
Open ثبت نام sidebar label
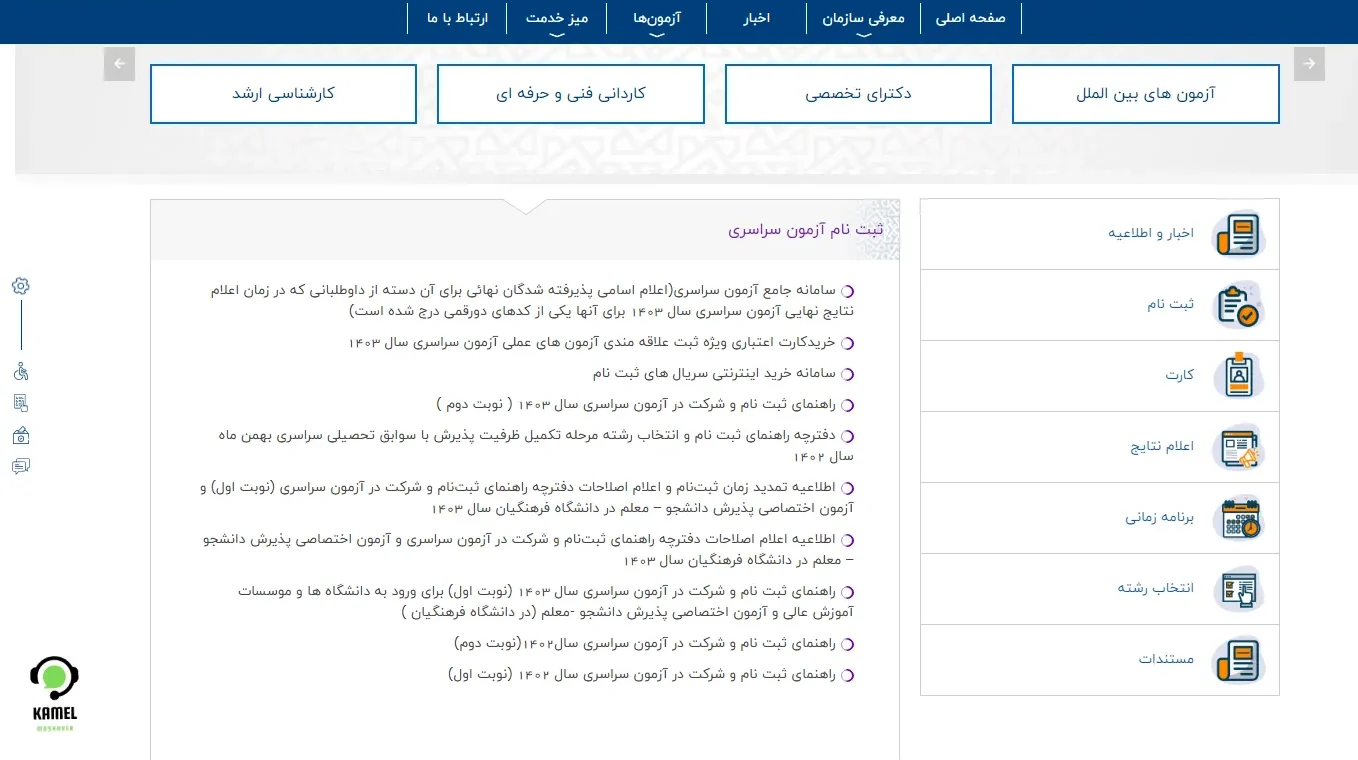[1170, 304]
